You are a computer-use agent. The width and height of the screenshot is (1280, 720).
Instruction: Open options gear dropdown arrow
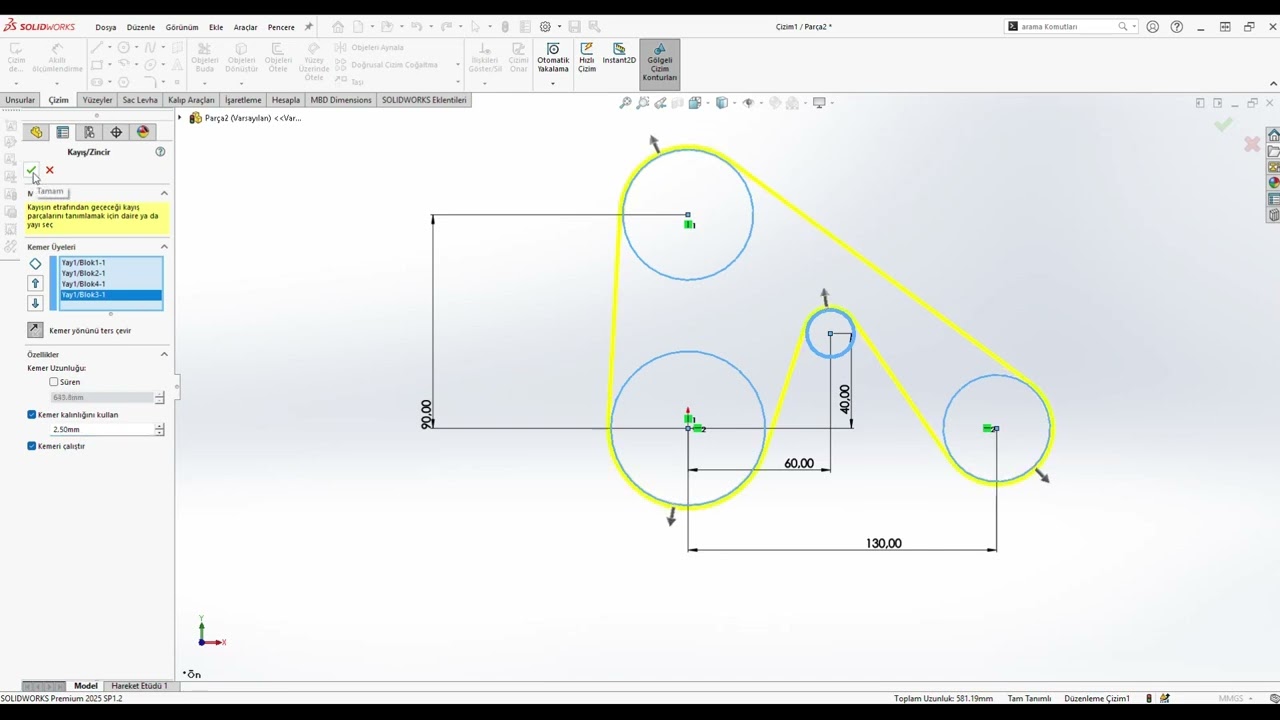click(559, 27)
